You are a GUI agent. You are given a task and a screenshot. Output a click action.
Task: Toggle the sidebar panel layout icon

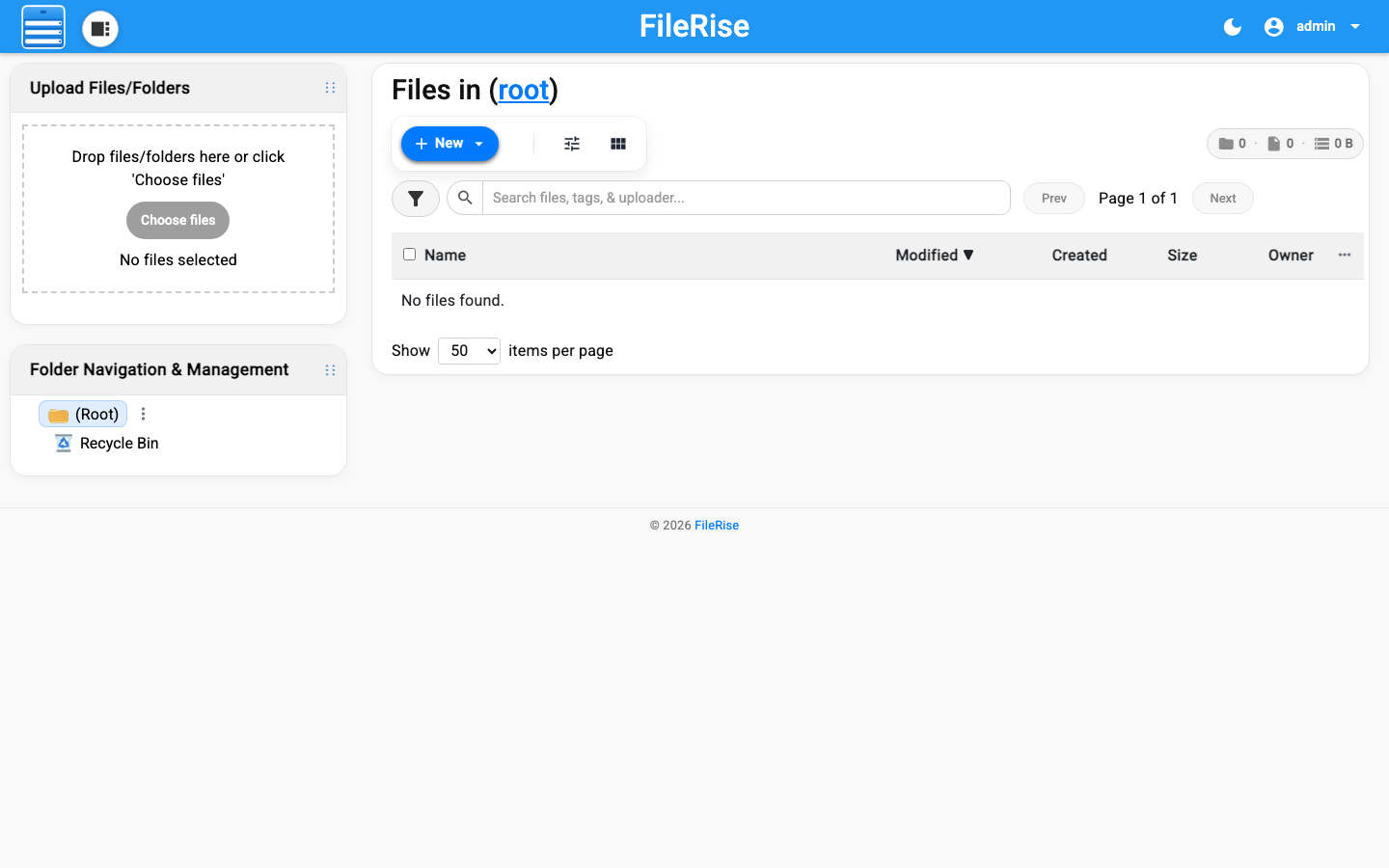click(x=100, y=28)
